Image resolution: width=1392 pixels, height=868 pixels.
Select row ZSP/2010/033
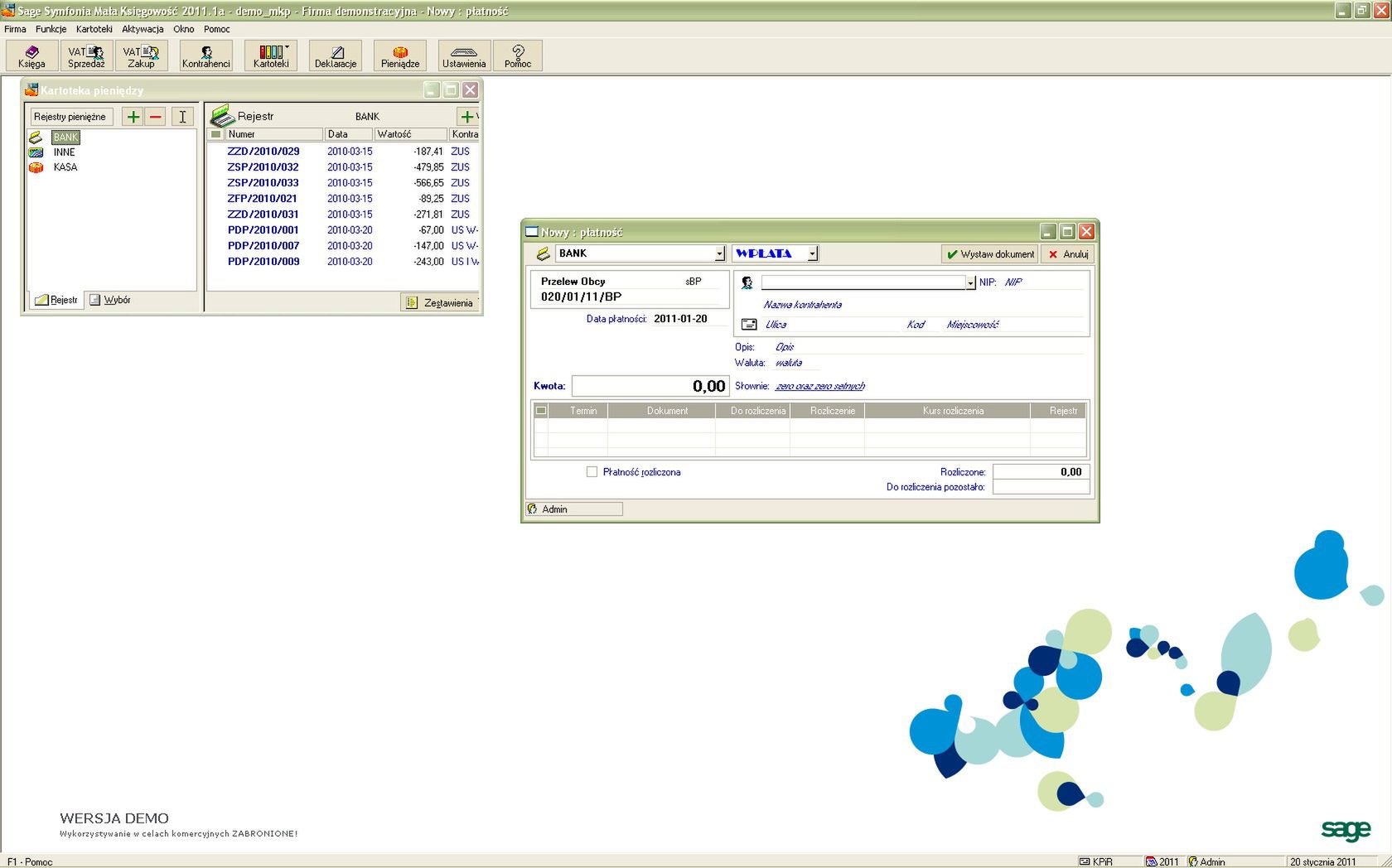(x=343, y=183)
